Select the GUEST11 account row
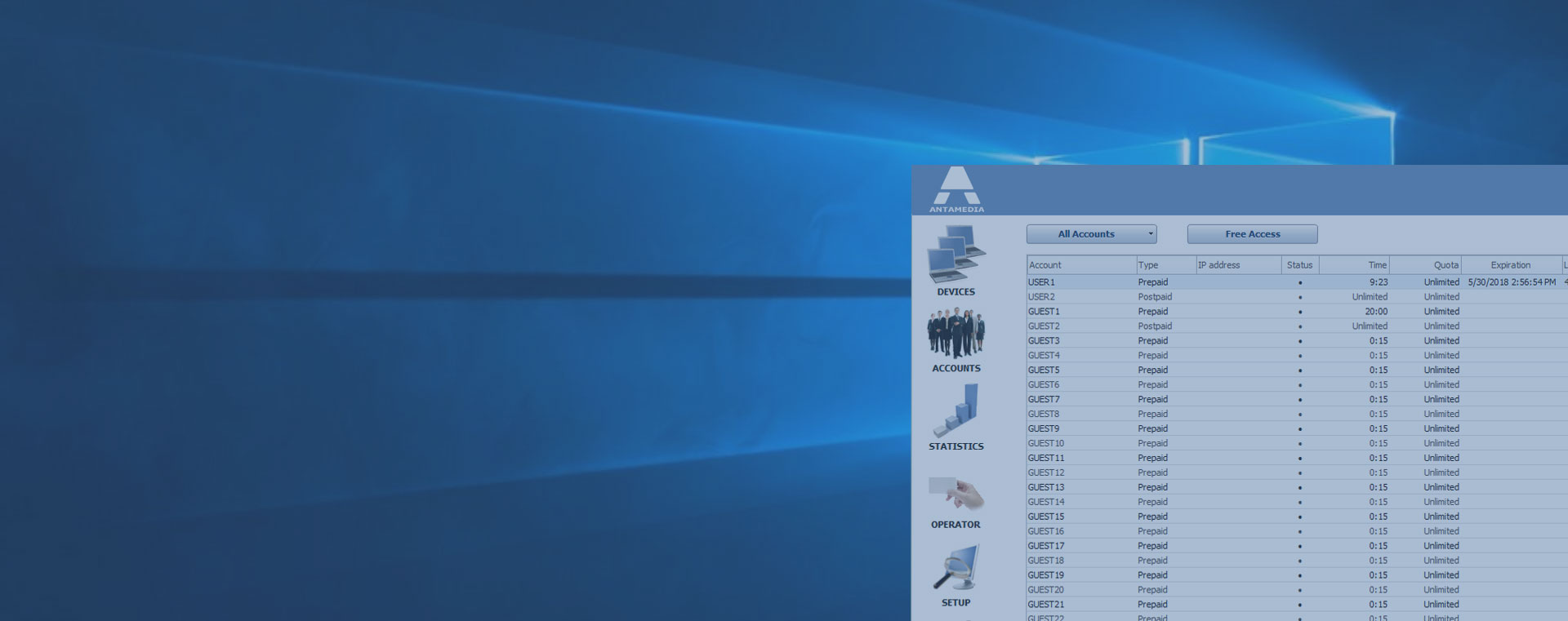The width and height of the screenshot is (1568, 621). [1297, 459]
